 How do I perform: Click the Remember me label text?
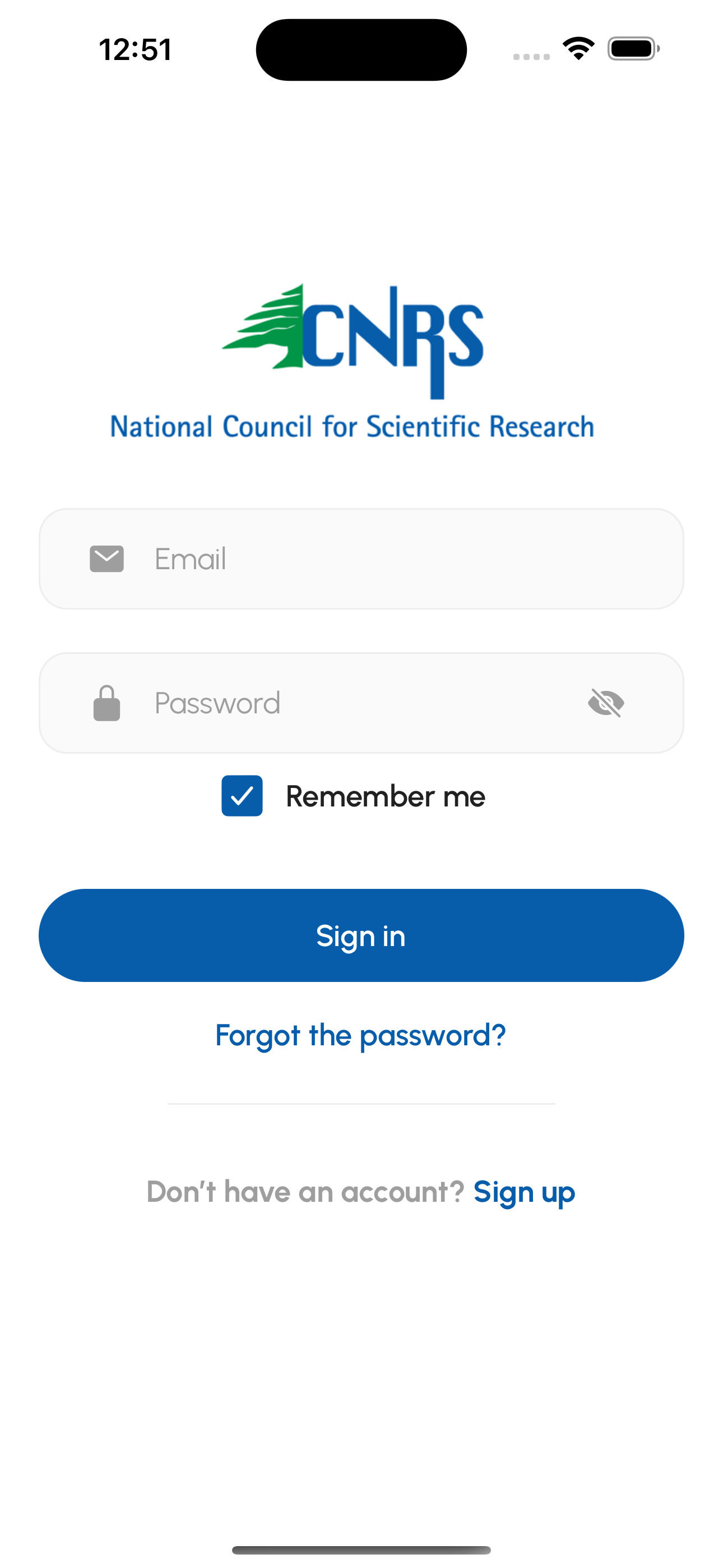point(386,796)
